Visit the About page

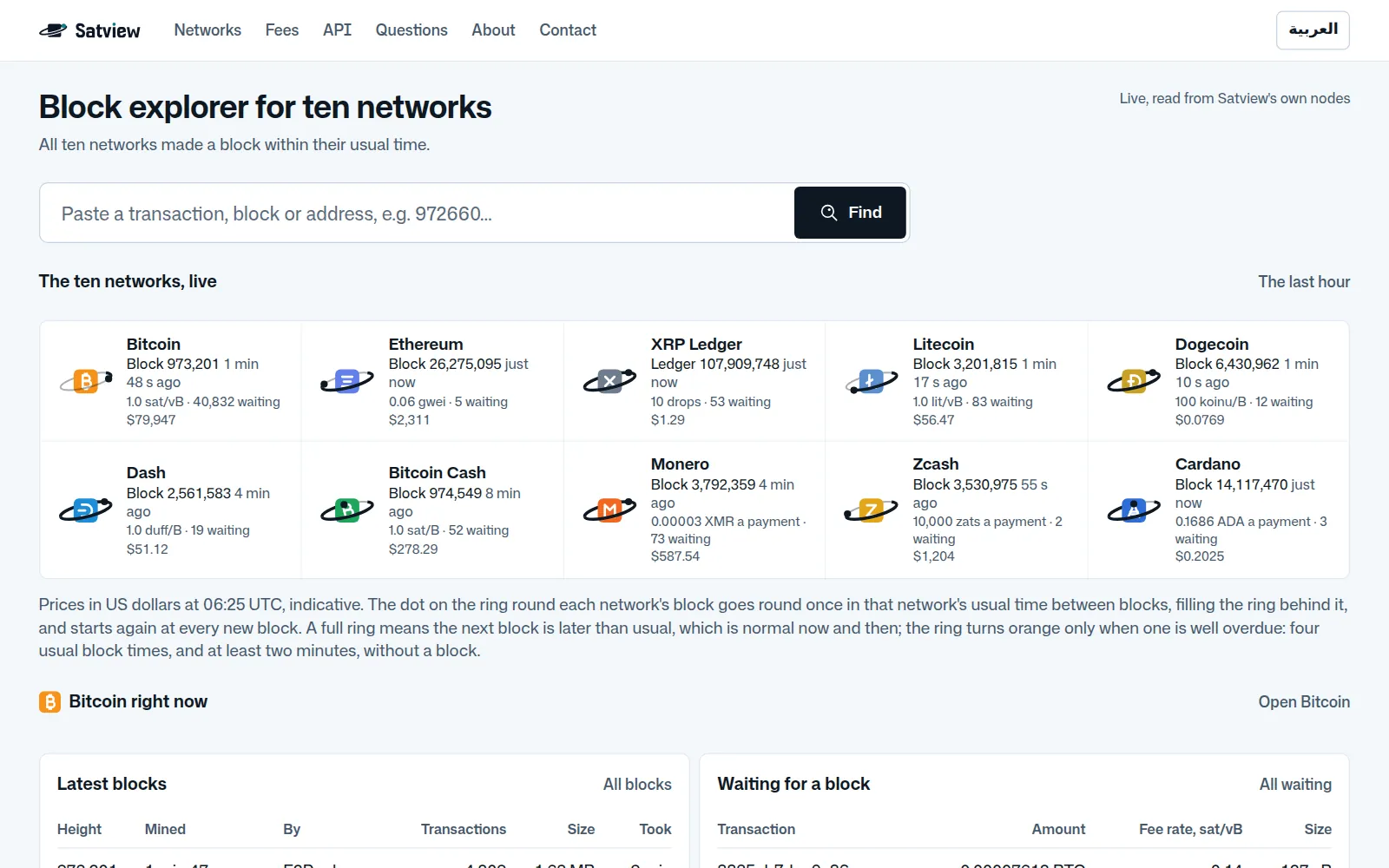tap(493, 30)
